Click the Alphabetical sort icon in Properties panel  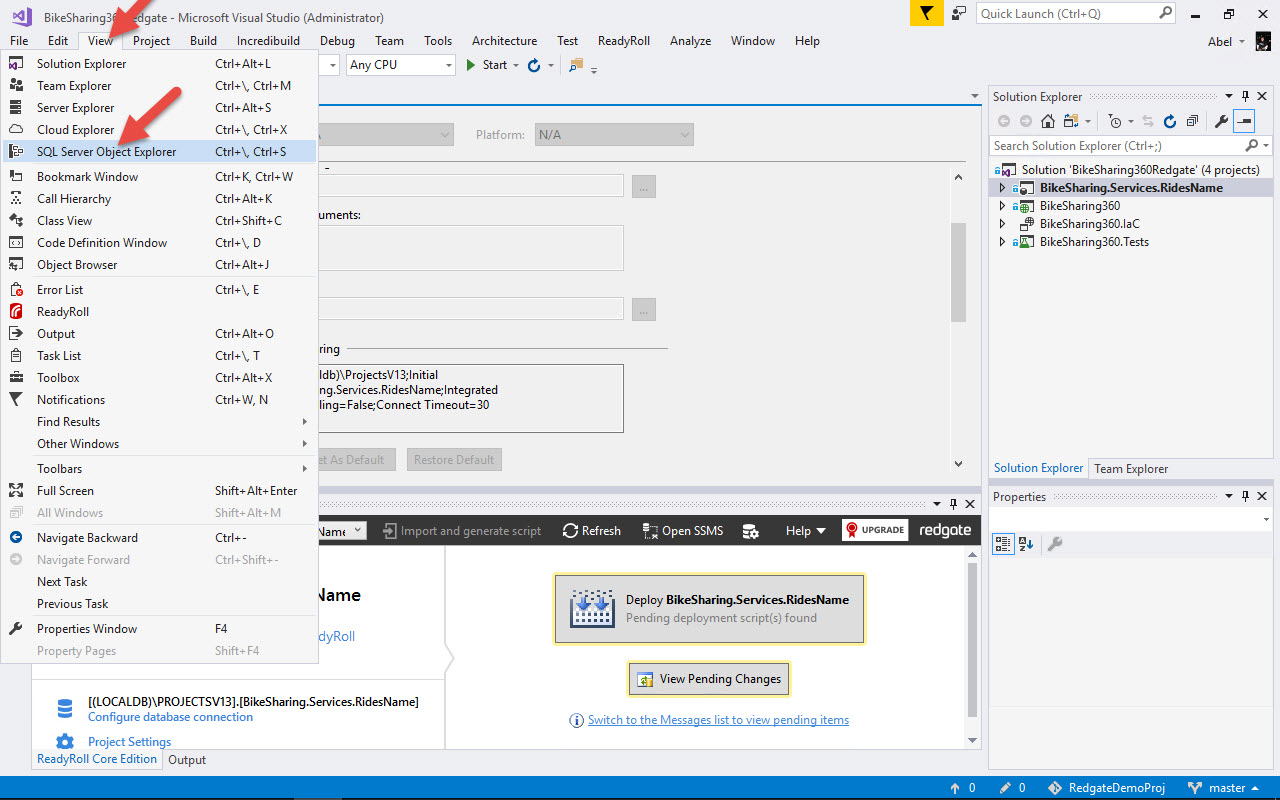pos(1026,544)
